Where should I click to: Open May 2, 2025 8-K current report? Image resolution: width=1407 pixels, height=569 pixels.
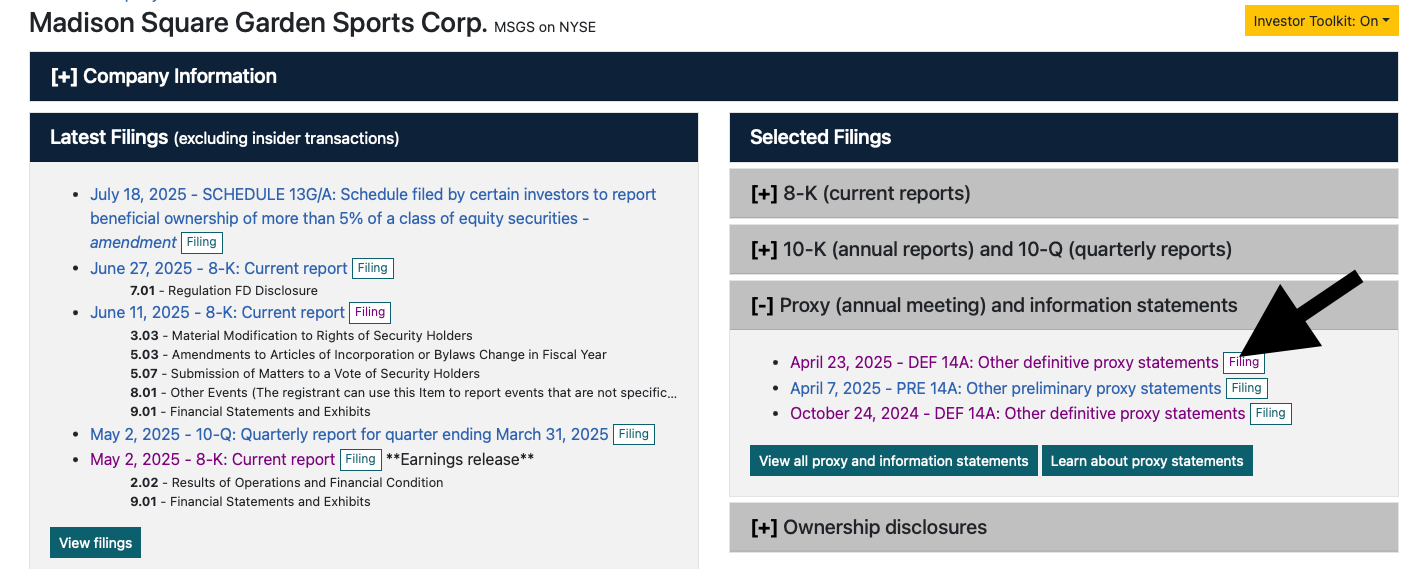click(212, 459)
